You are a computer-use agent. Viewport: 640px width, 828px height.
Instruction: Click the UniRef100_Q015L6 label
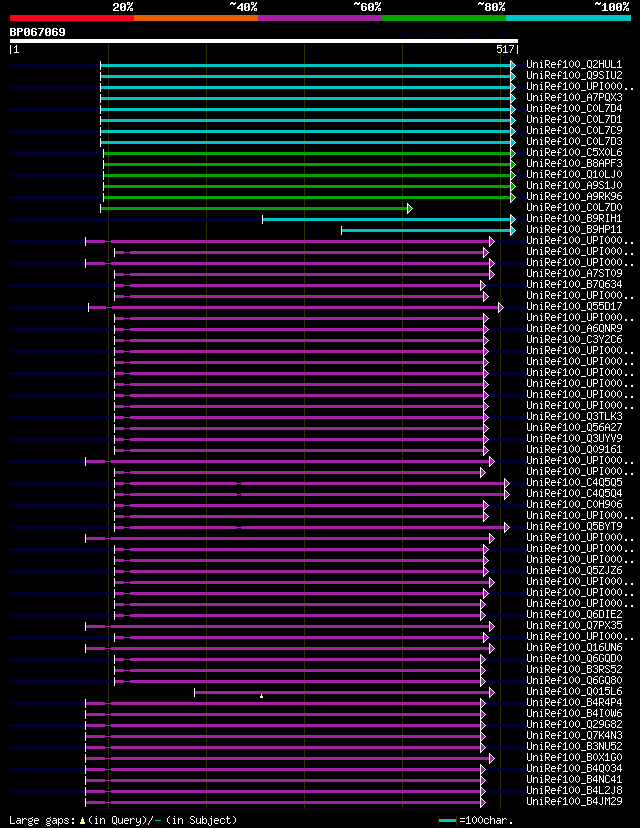click(x=574, y=692)
